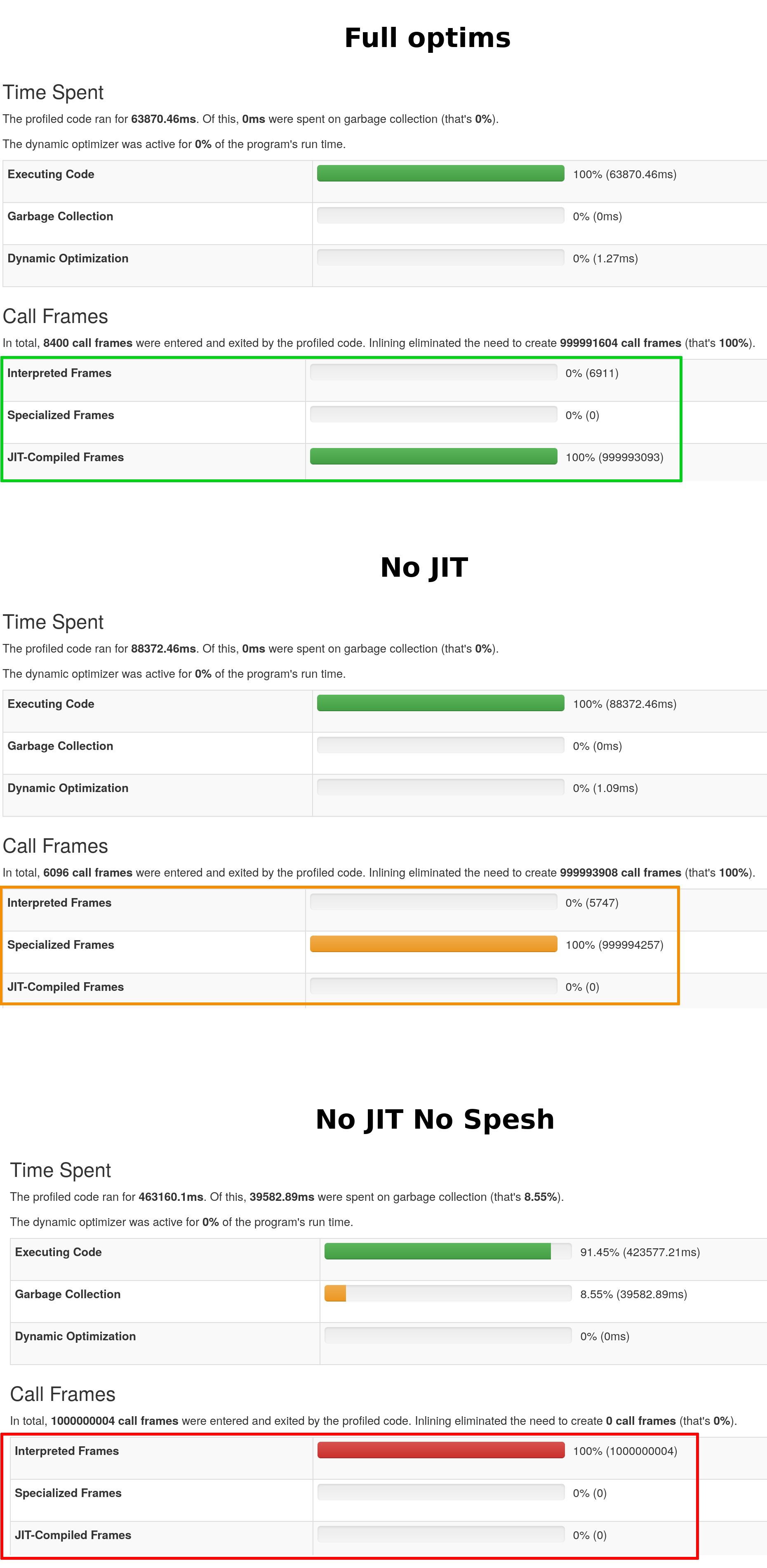Click the Executing Code bar showing 88372.46ms
Image resolution: width=767 pixels, height=1568 pixels.
[x=440, y=703]
